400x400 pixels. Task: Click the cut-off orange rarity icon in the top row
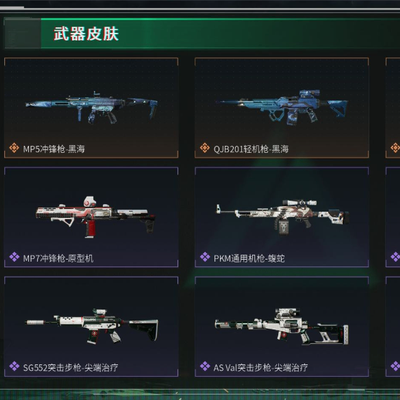395,148
